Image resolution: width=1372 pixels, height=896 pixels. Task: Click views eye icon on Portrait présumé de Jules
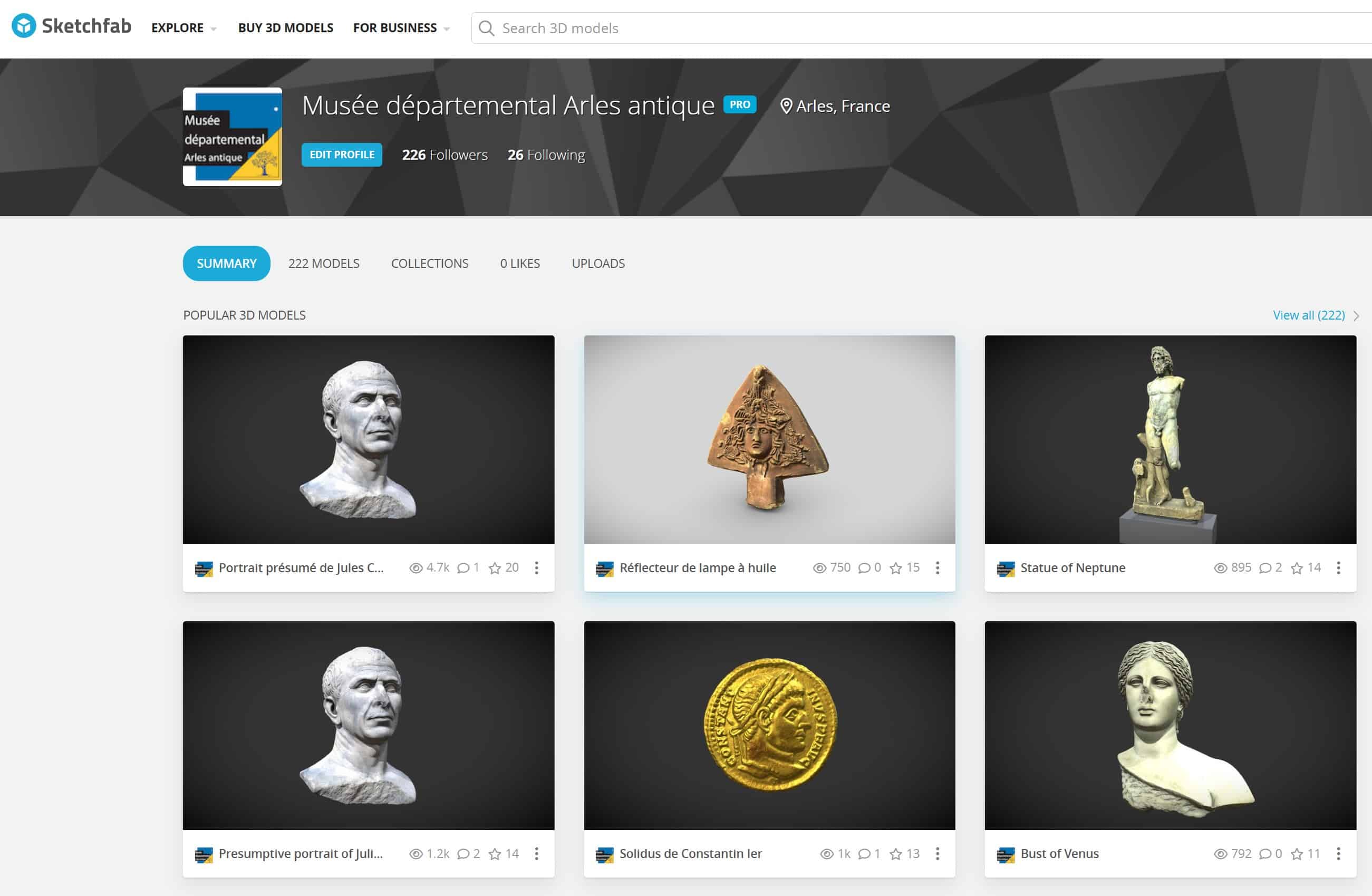click(x=416, y=568)
